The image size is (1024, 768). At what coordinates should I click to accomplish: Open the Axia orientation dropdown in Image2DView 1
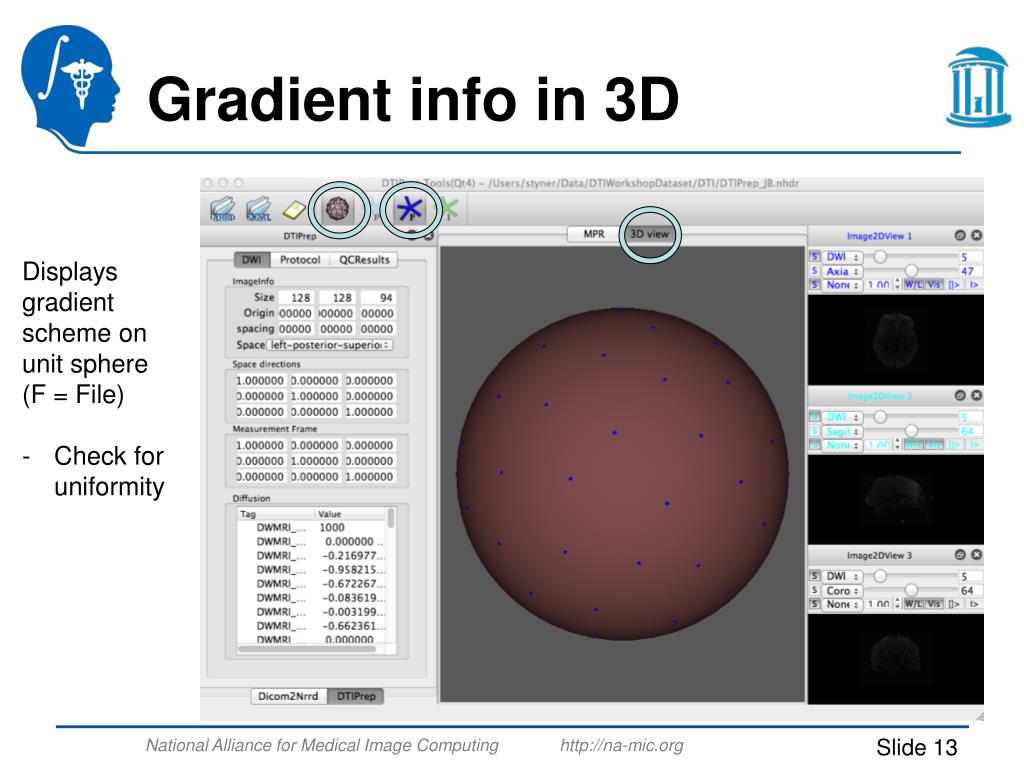tap(842, 271)
